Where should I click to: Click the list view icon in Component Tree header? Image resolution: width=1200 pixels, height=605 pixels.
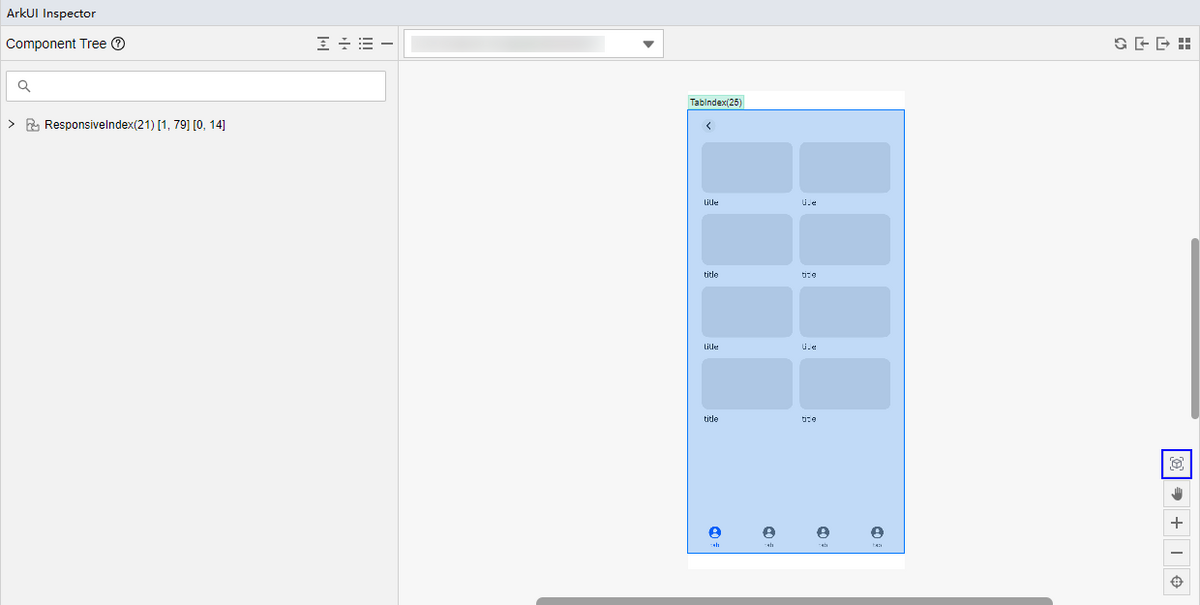[x=366, y=44]
